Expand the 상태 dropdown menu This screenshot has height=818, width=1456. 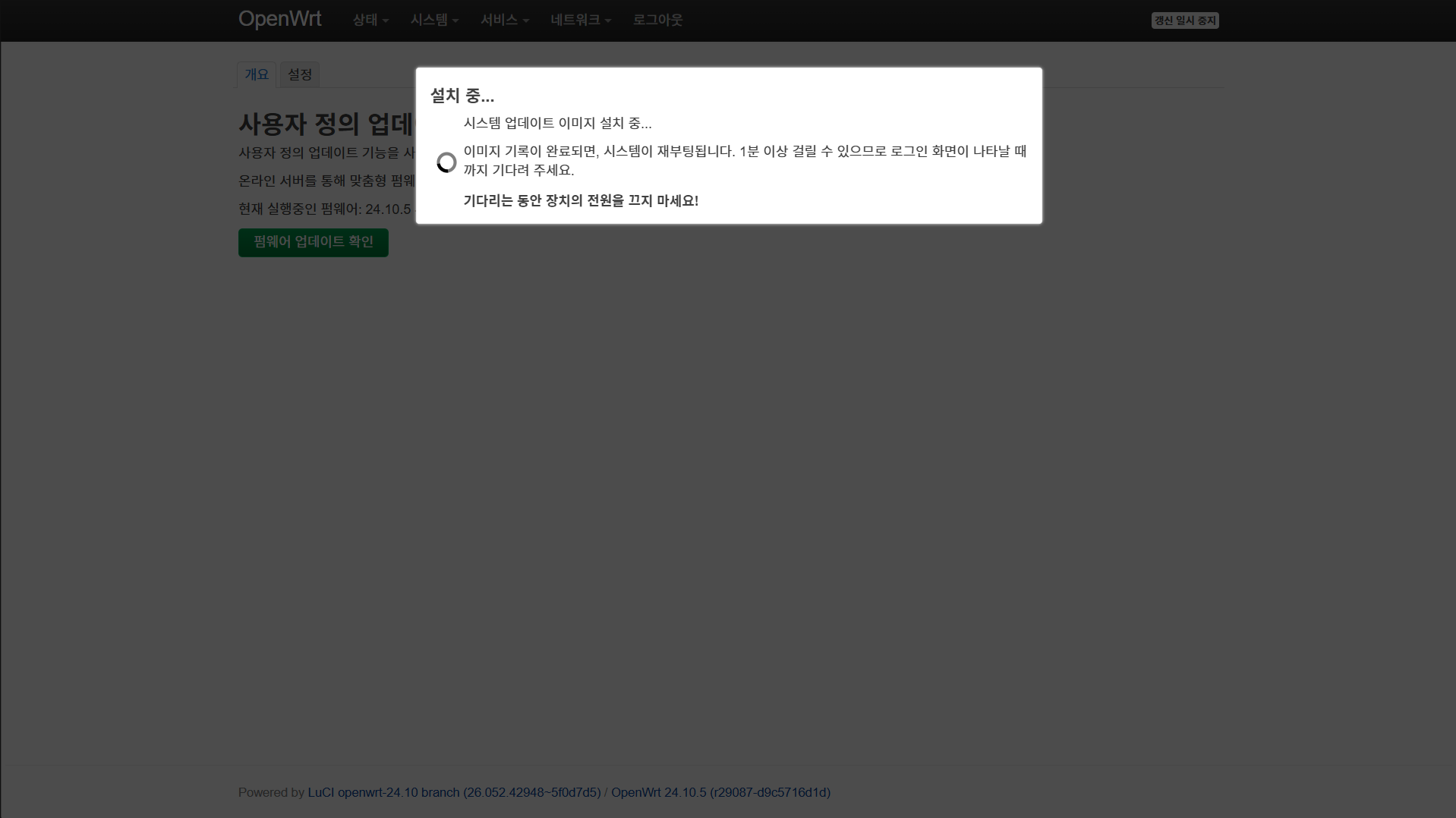coord(370,20)
